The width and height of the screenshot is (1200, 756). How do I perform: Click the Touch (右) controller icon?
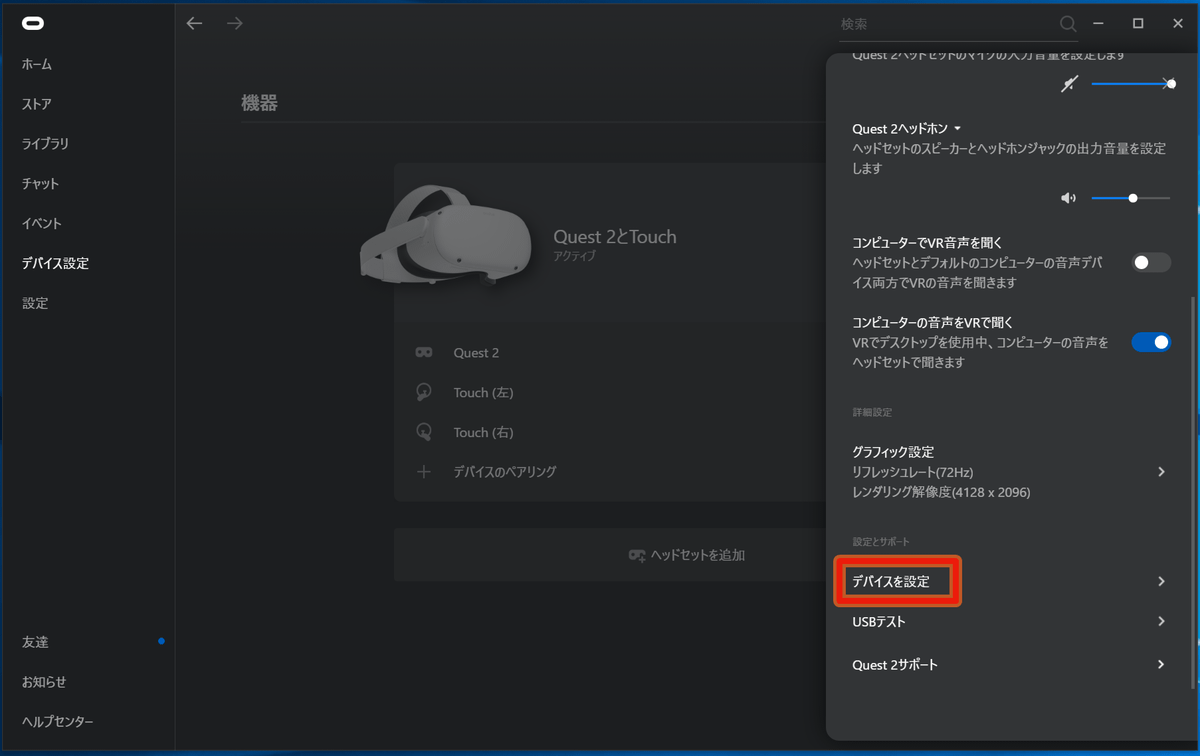click(424, 432)
